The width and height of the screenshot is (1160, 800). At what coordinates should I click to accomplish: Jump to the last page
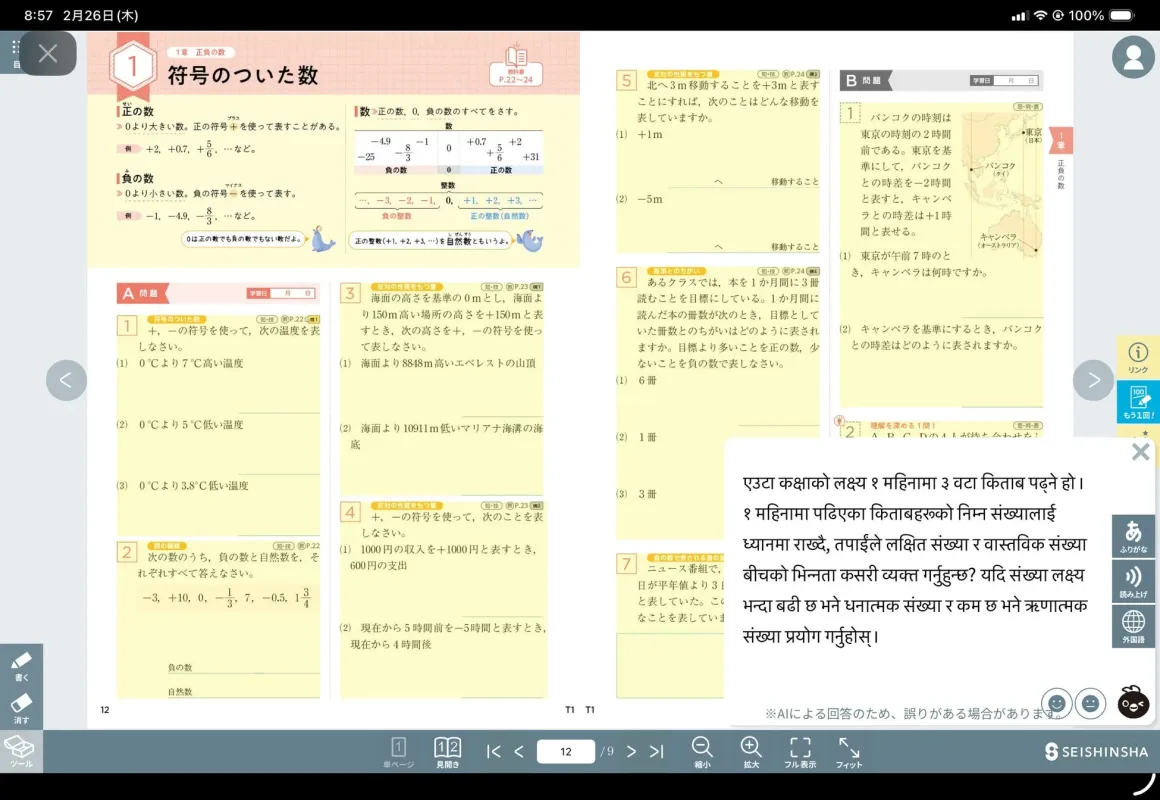(656, 752)
